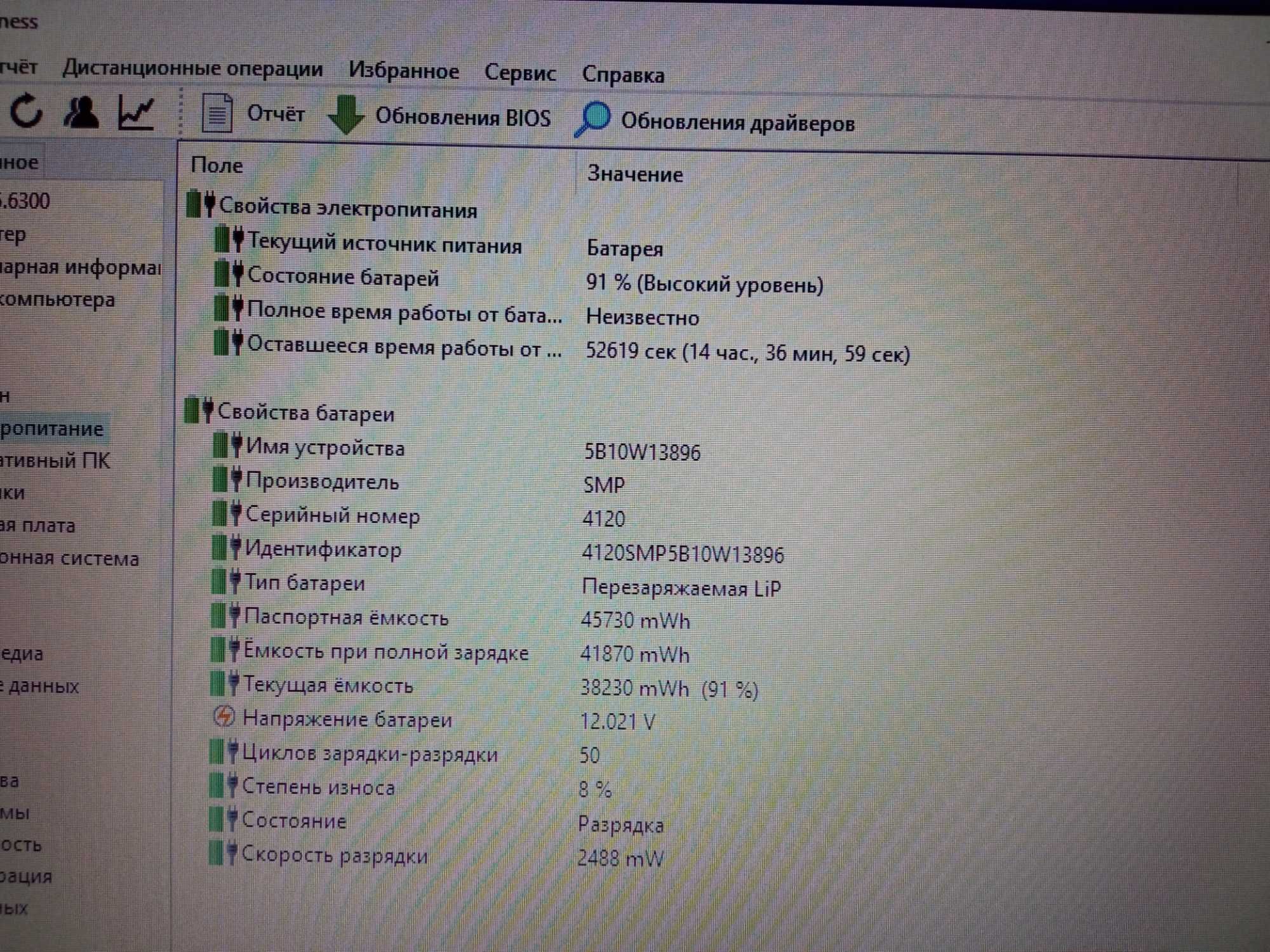
Task: Open Обновления BIOS
Action: 463,117
